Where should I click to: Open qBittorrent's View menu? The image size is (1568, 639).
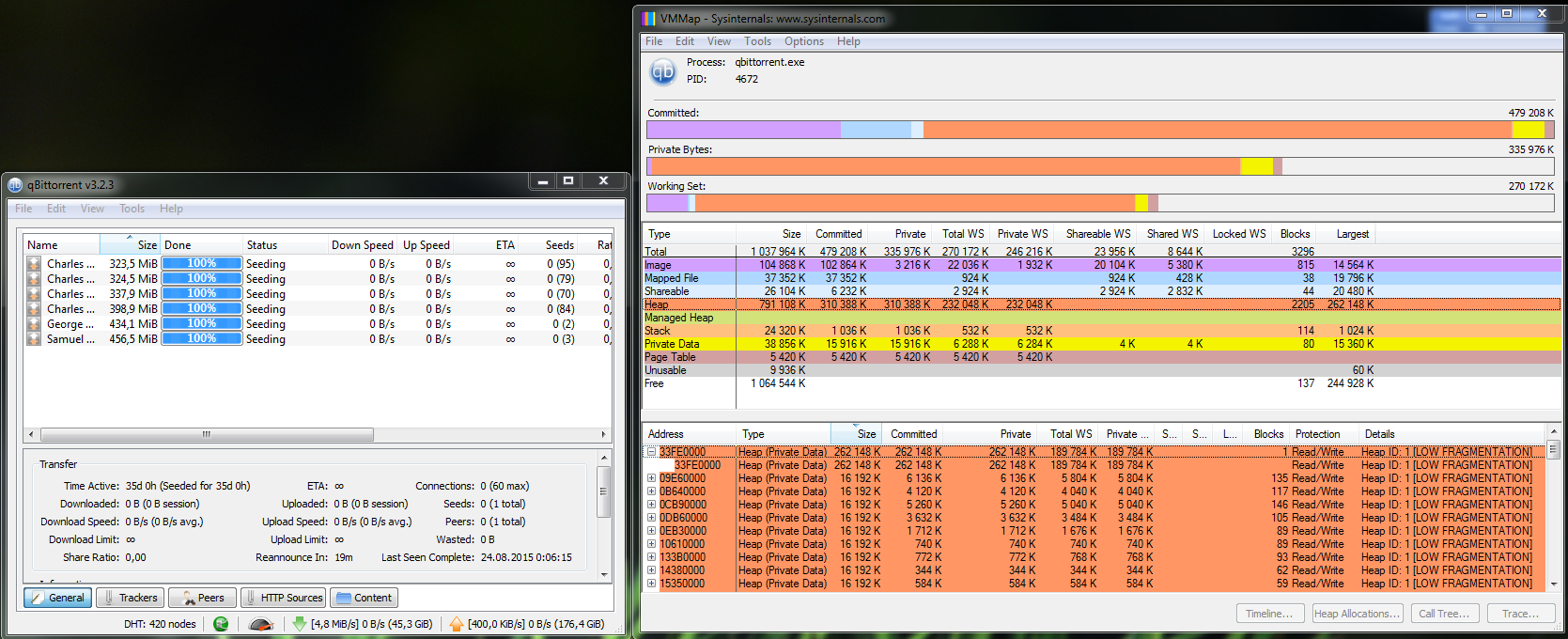coord(92,209)
